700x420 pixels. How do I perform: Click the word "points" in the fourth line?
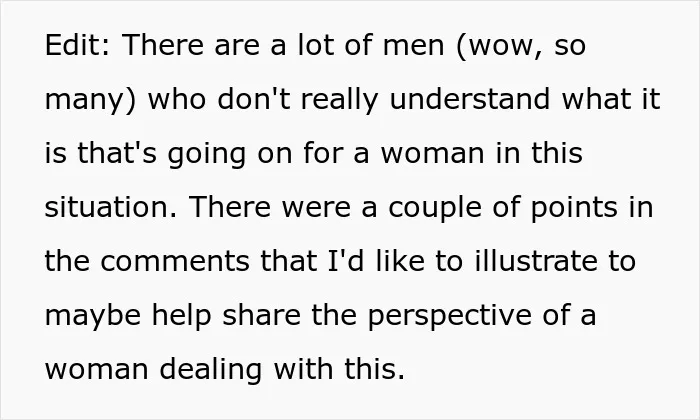[x=574, y=209]
